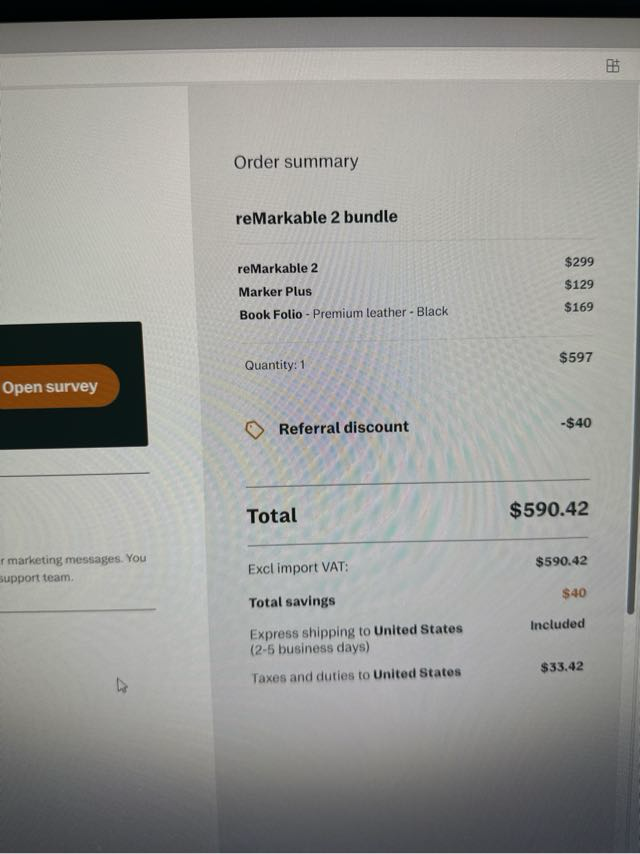Screen dimensions: 640x854
Task: Click the Order summary heading
Action: (296, 162)
